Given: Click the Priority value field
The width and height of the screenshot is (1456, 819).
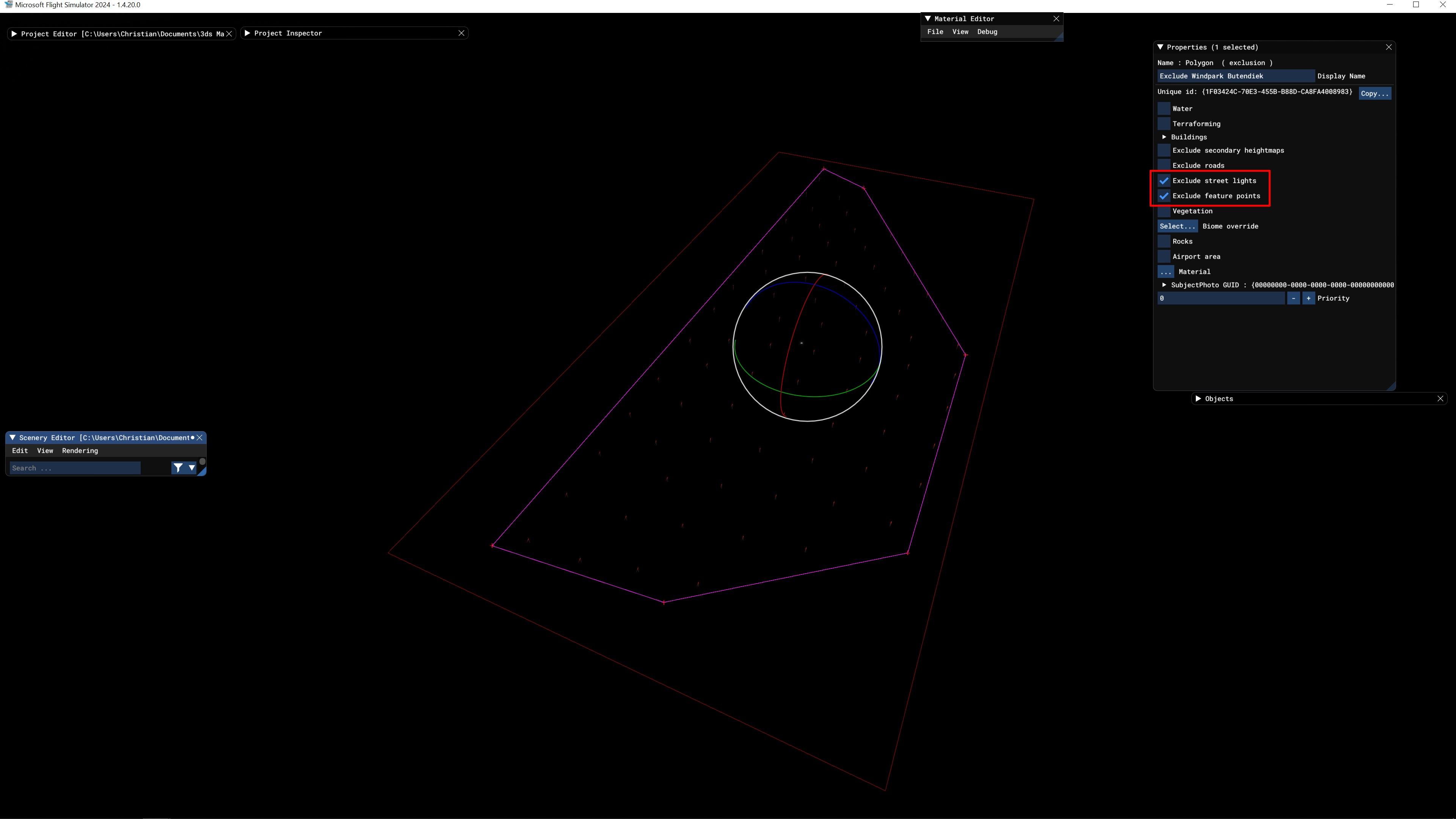Looking at the screenshot, I should click(x=1221, y=298).
